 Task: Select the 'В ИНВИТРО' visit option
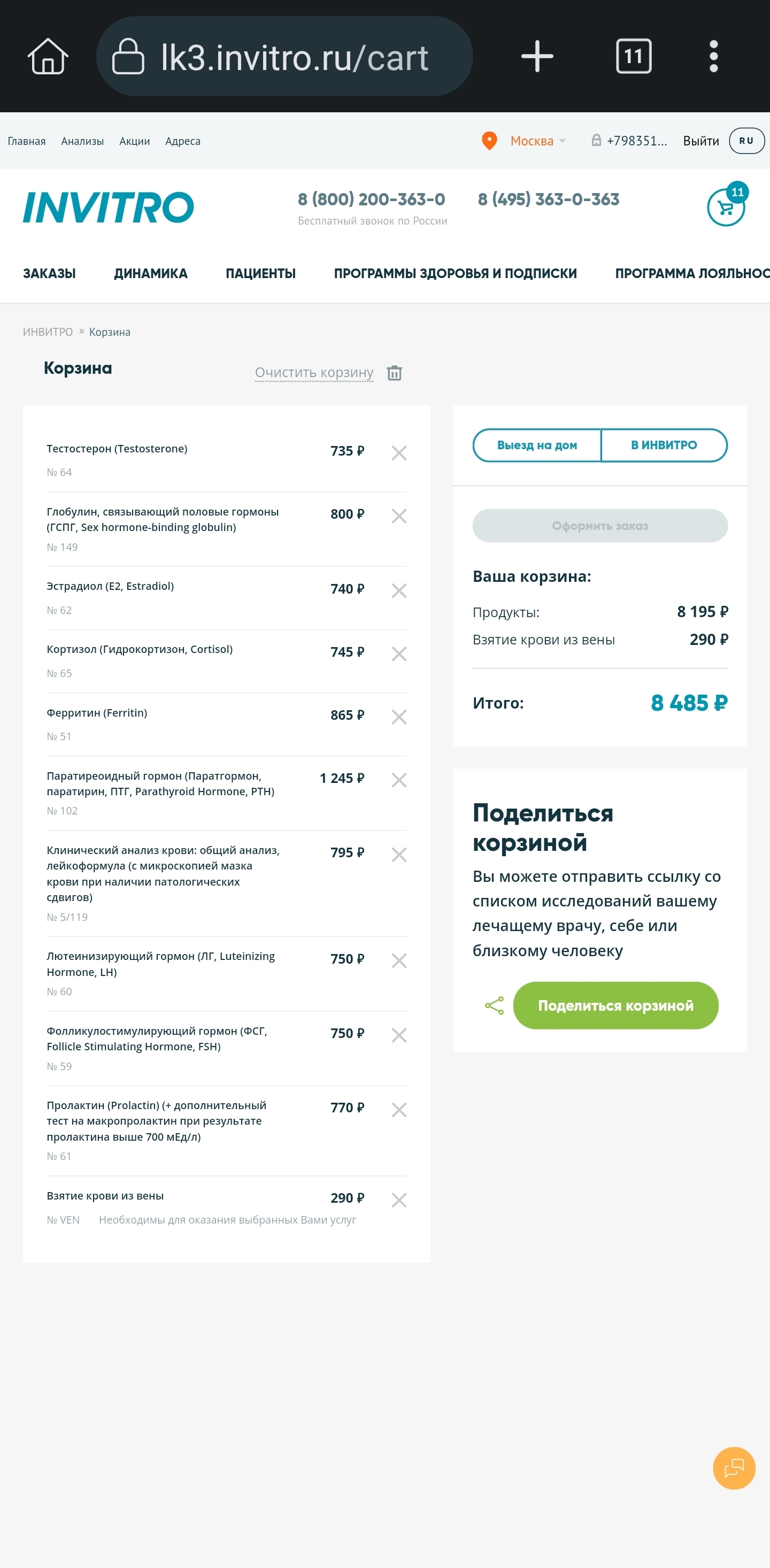(664, 445)
